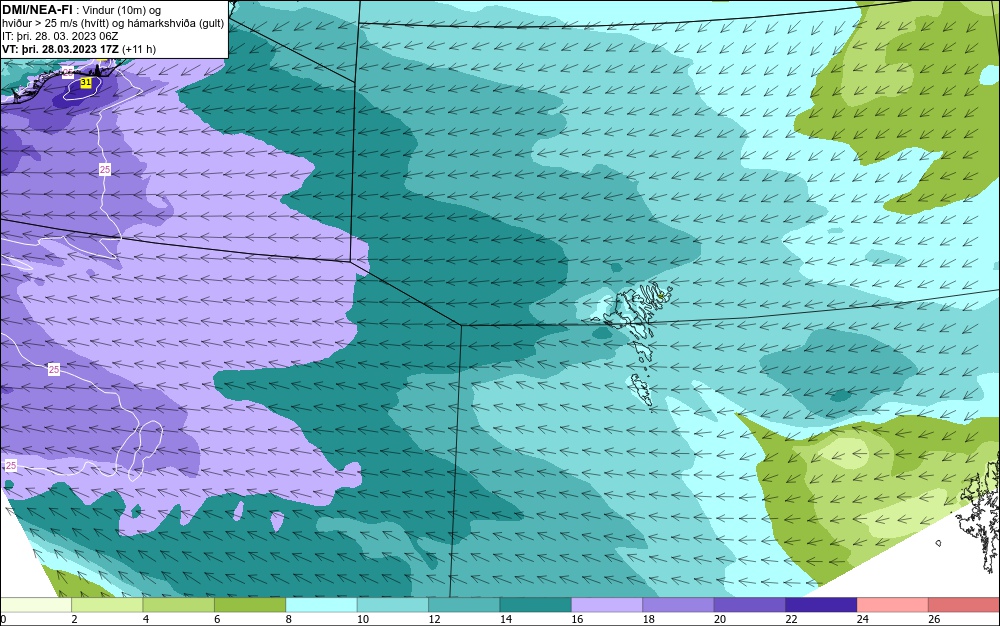Click the legend scale value 22
The image size is (1000, 626).
point(791,619)
